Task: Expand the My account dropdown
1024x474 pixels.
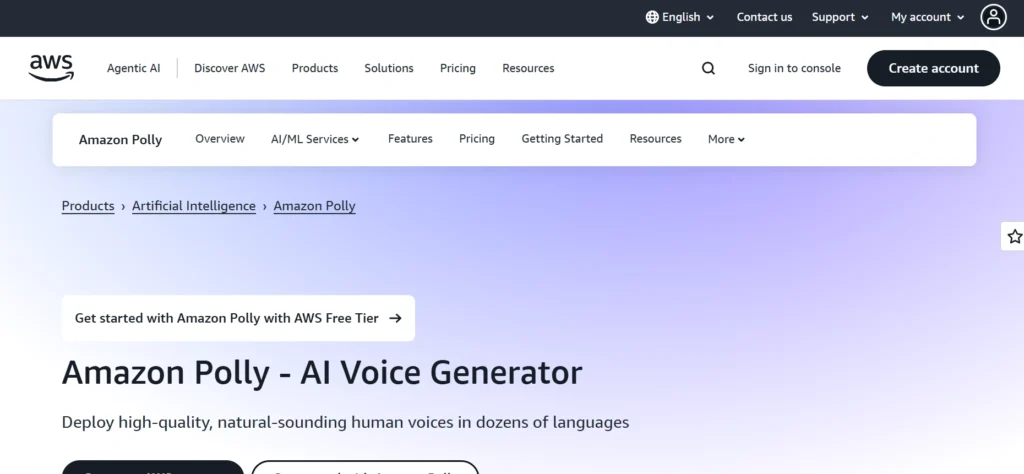Action: coord(927,18)
